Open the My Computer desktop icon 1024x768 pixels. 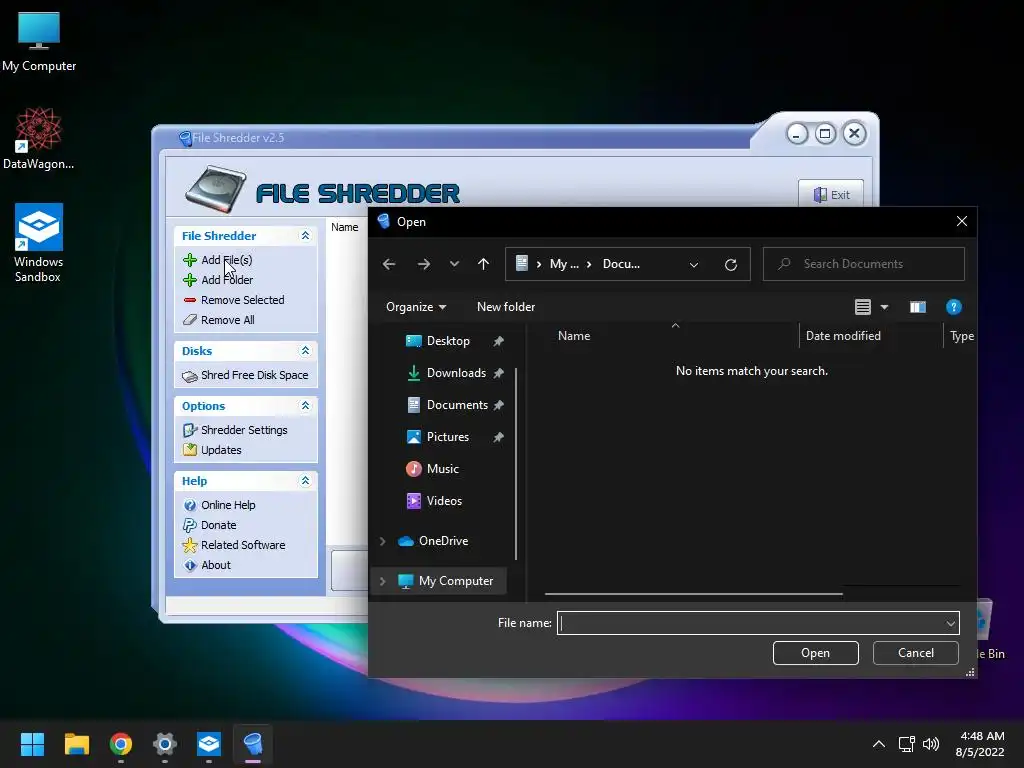(39, 41)
